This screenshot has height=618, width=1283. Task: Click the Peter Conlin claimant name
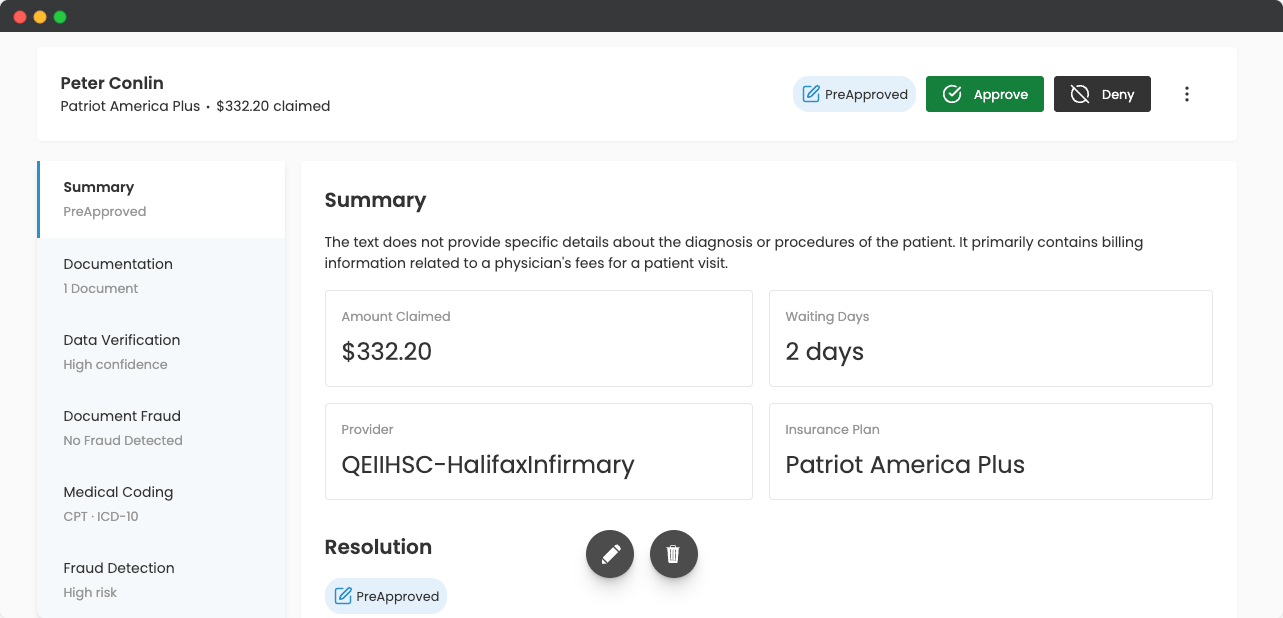point(112,83)
